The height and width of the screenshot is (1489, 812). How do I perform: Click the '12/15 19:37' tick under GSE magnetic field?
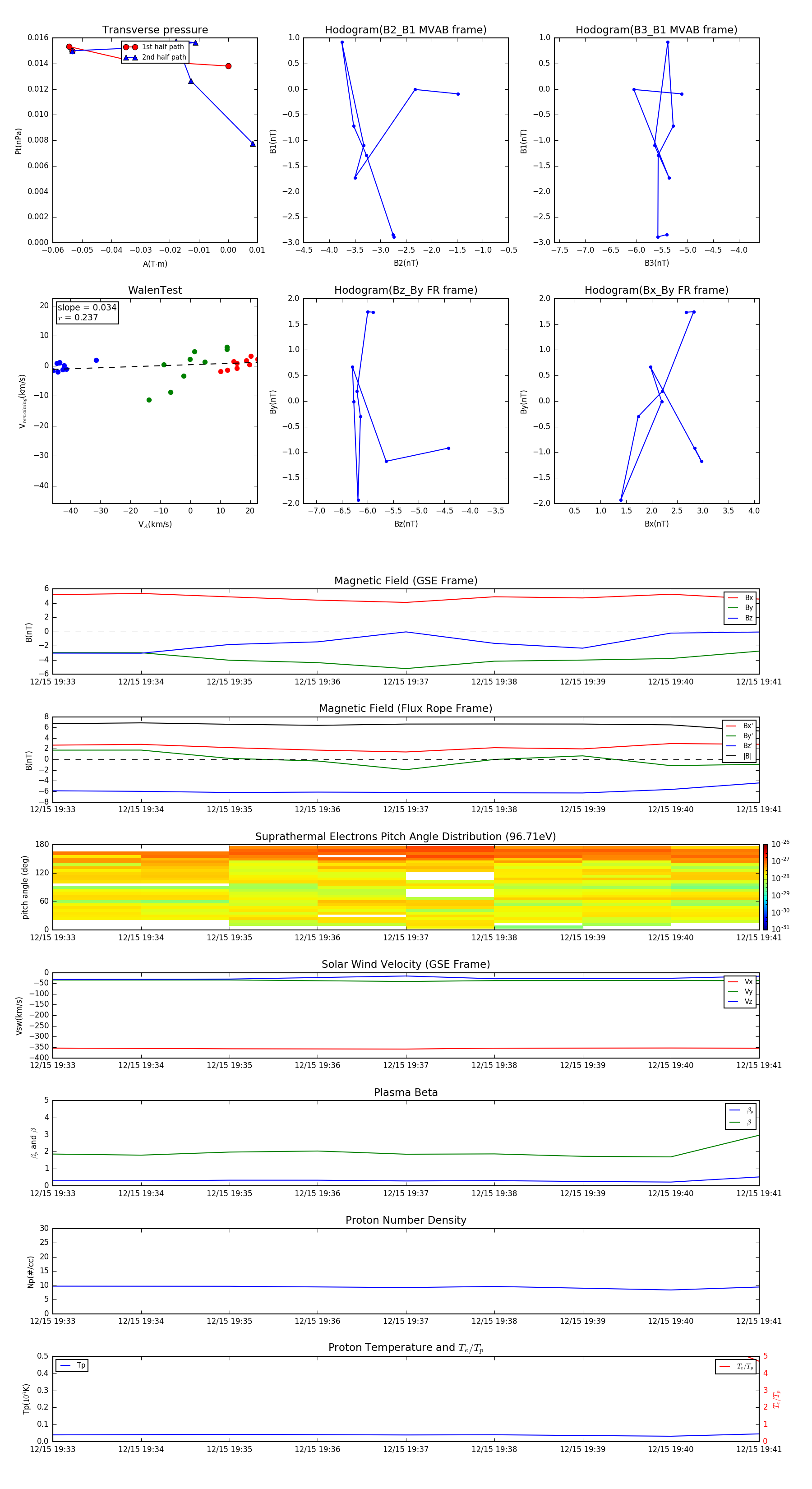tap(406, 682)
